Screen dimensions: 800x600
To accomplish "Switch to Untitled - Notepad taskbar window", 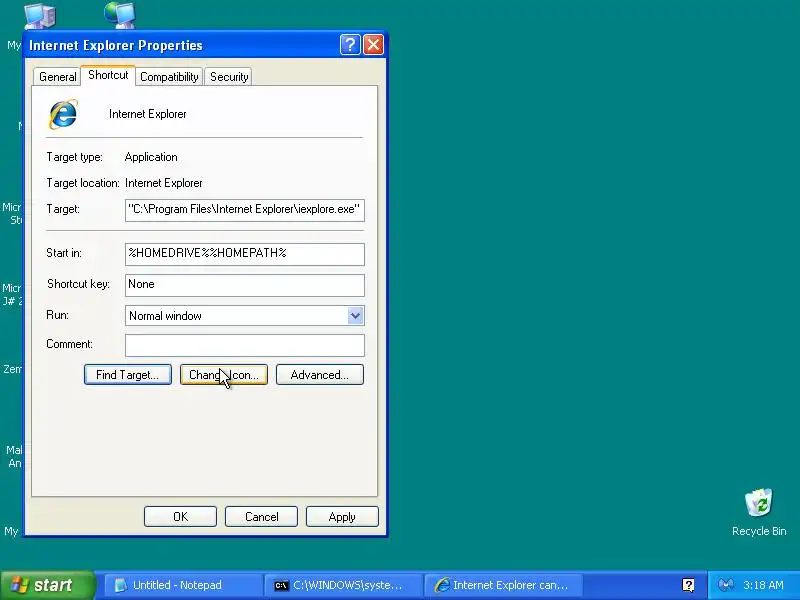I will coord(183,585).
